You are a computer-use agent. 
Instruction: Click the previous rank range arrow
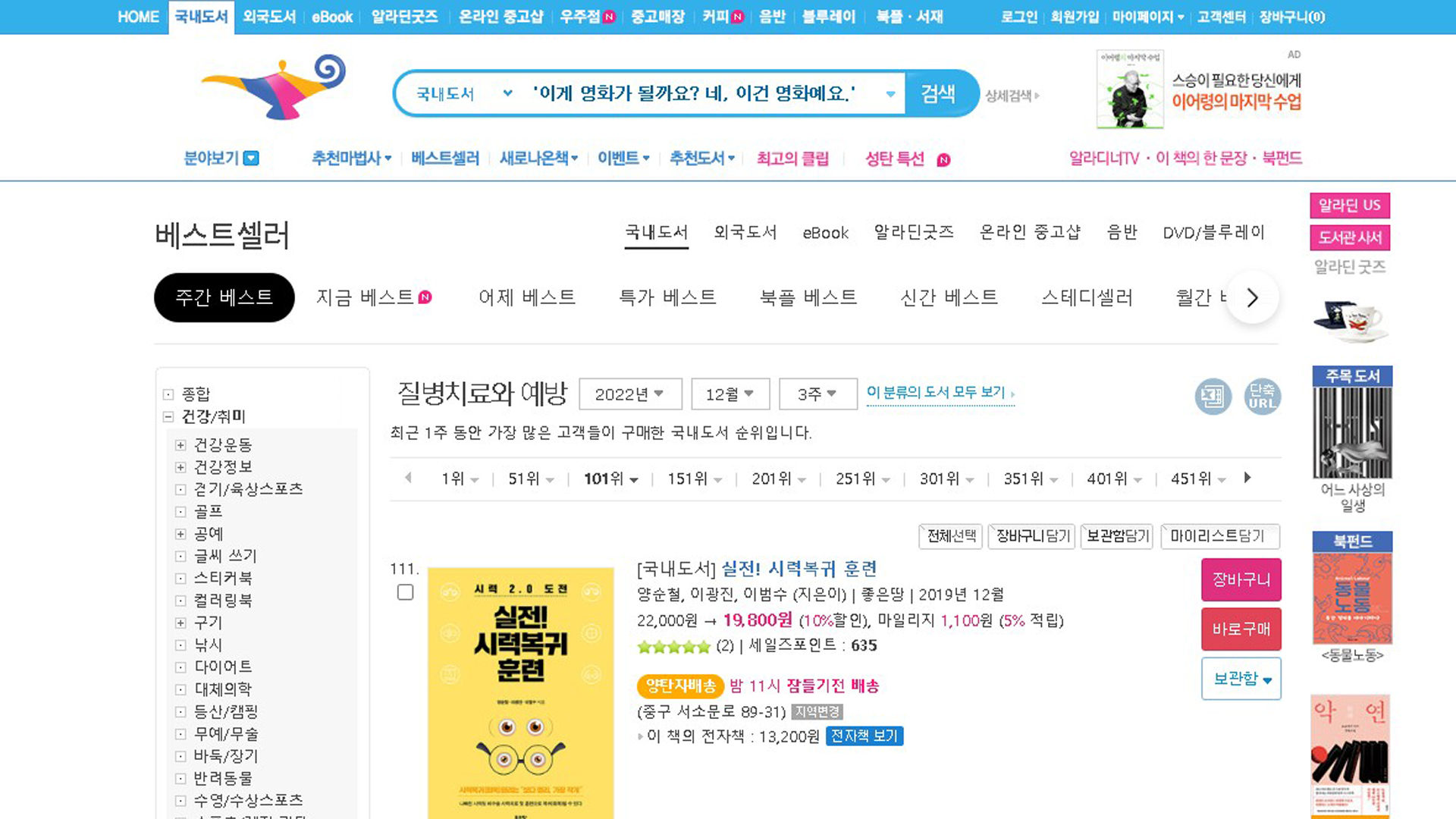click(408, 478)
